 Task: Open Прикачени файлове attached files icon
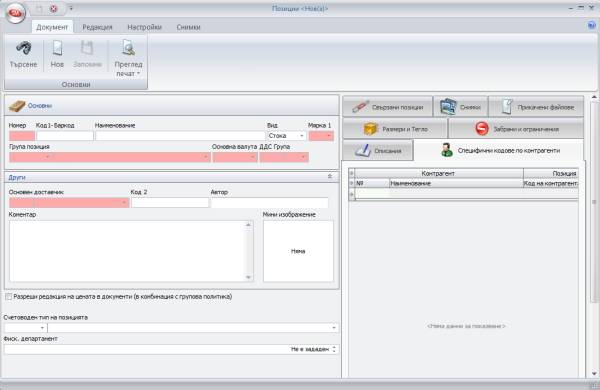pos(507,107)
